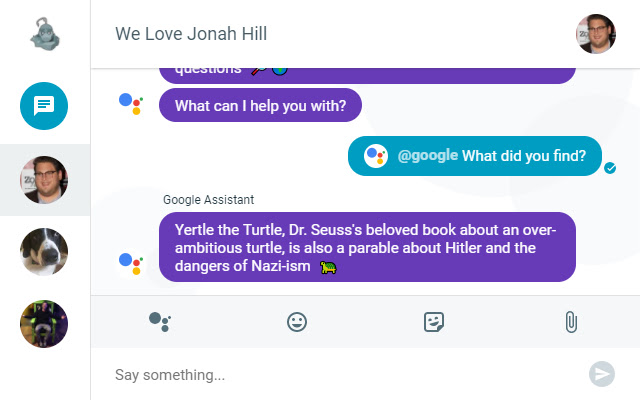Select the Yertle the Turtle message bubble
Viewport: 640px width, 400px height.
pos(367,247)
